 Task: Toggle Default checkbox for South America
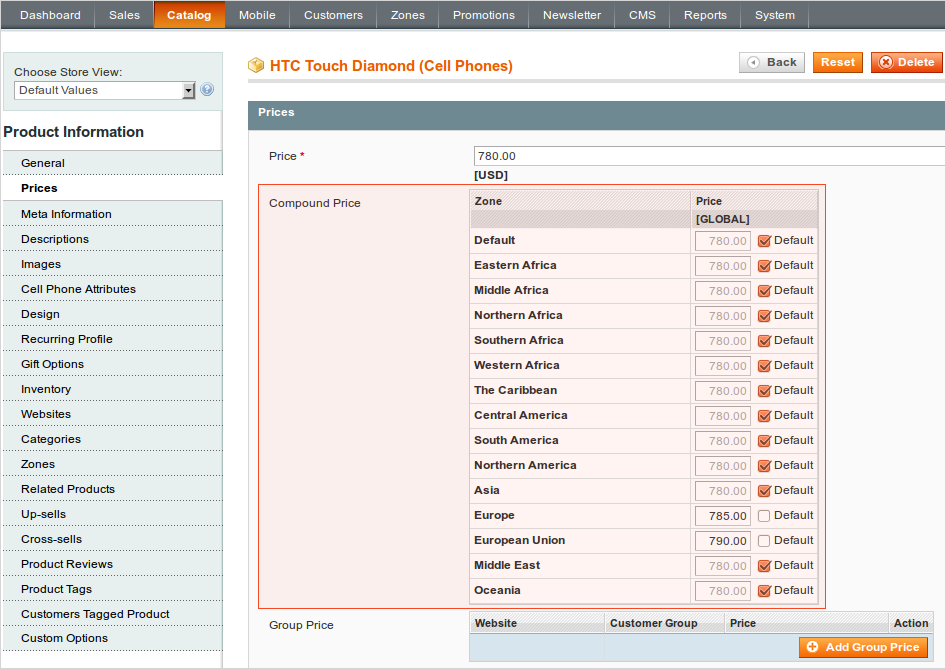point(764,441)
